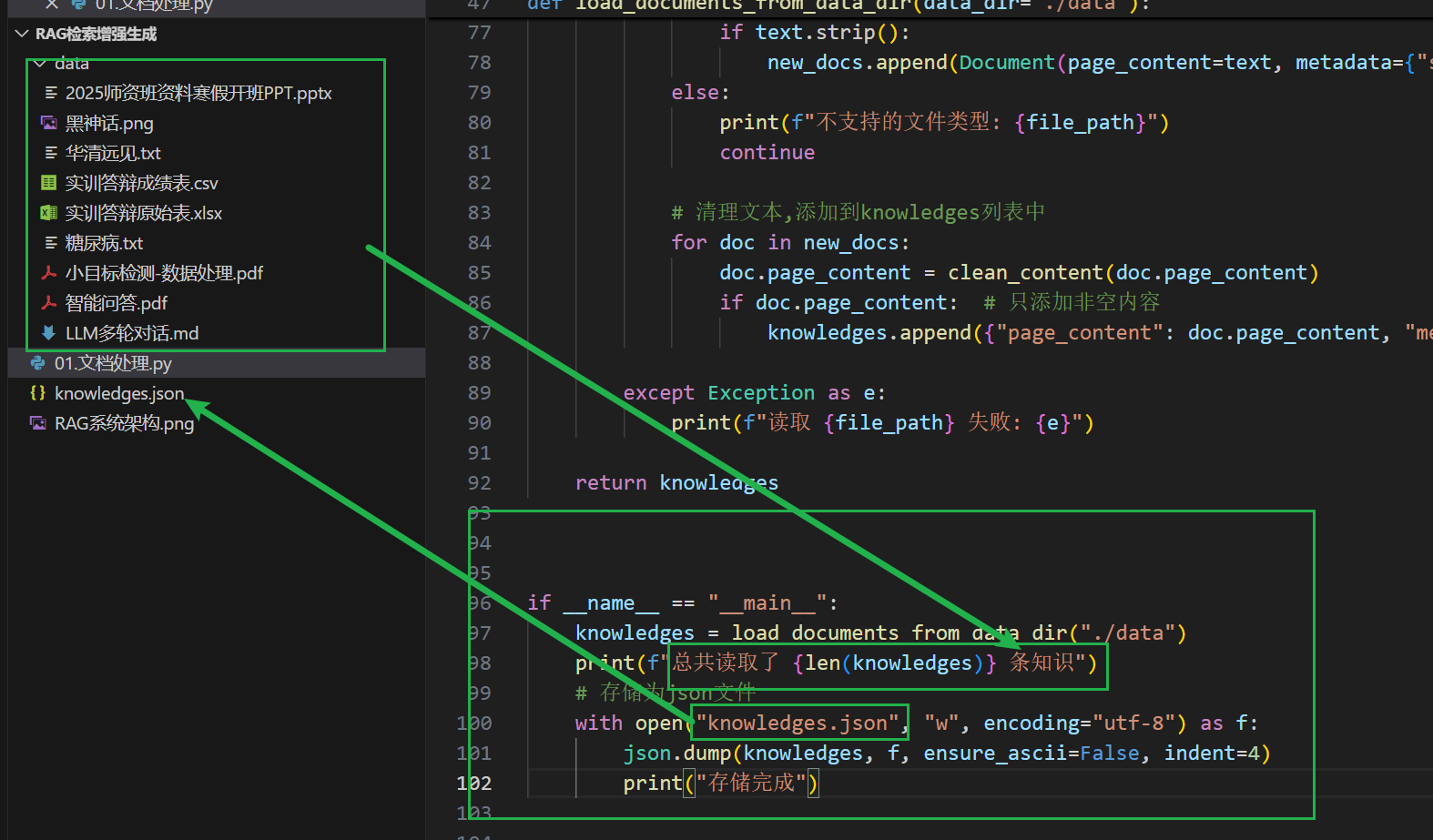
Task: Open the 华清远见.txt file
Action: click(113, 153)
